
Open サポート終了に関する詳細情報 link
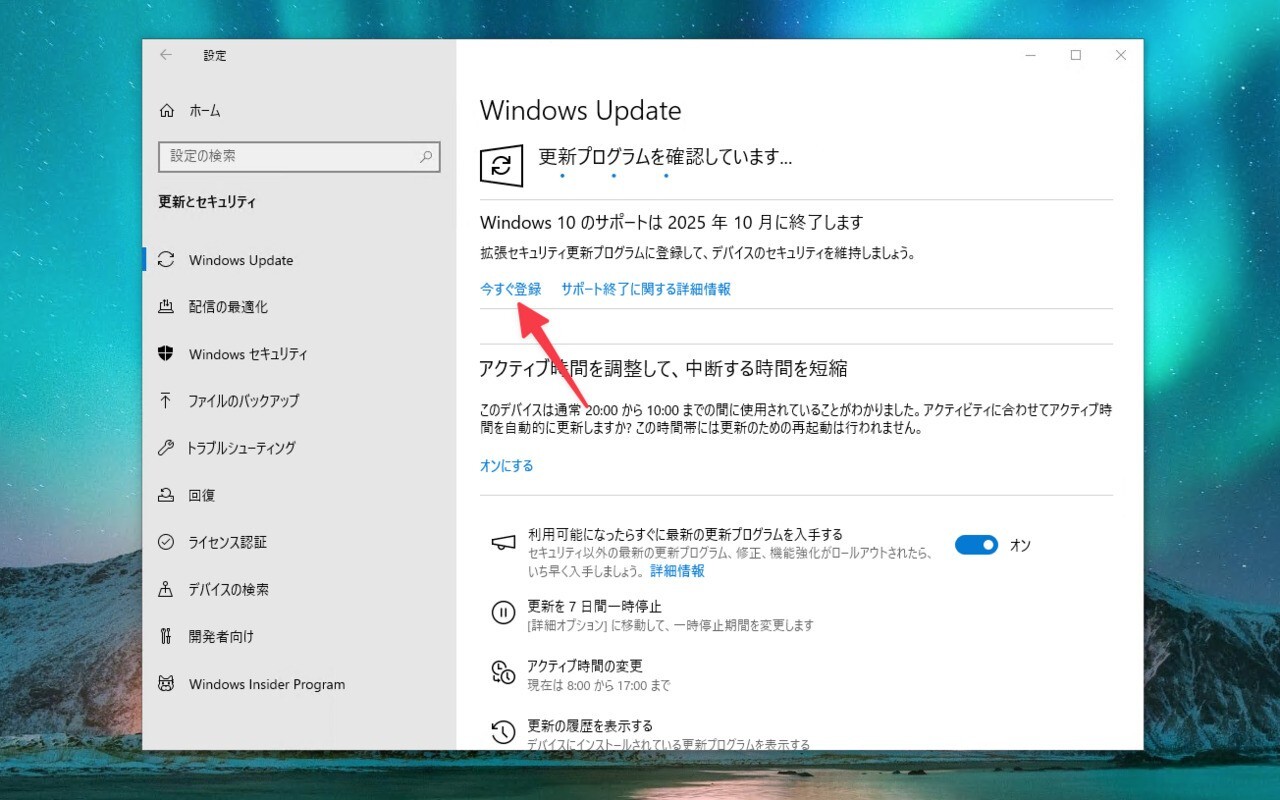(646, 289)
